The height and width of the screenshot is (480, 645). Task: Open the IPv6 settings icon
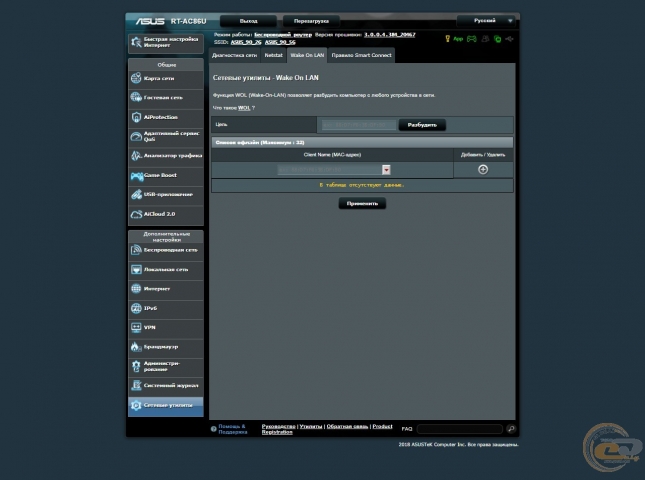tap(136, 308)
